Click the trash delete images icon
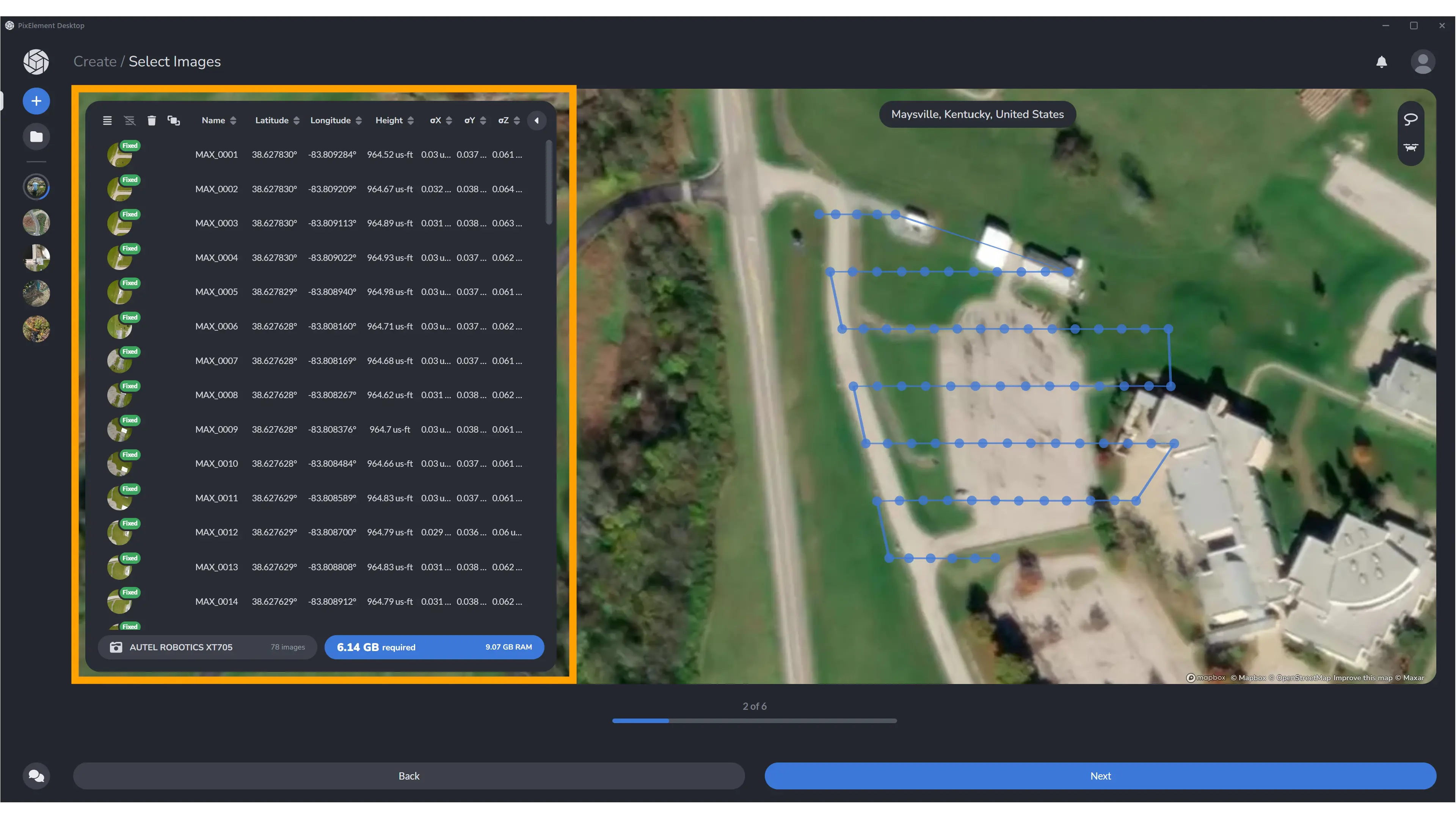Viewport: 1456px width, 819px height. click(152, 121)
